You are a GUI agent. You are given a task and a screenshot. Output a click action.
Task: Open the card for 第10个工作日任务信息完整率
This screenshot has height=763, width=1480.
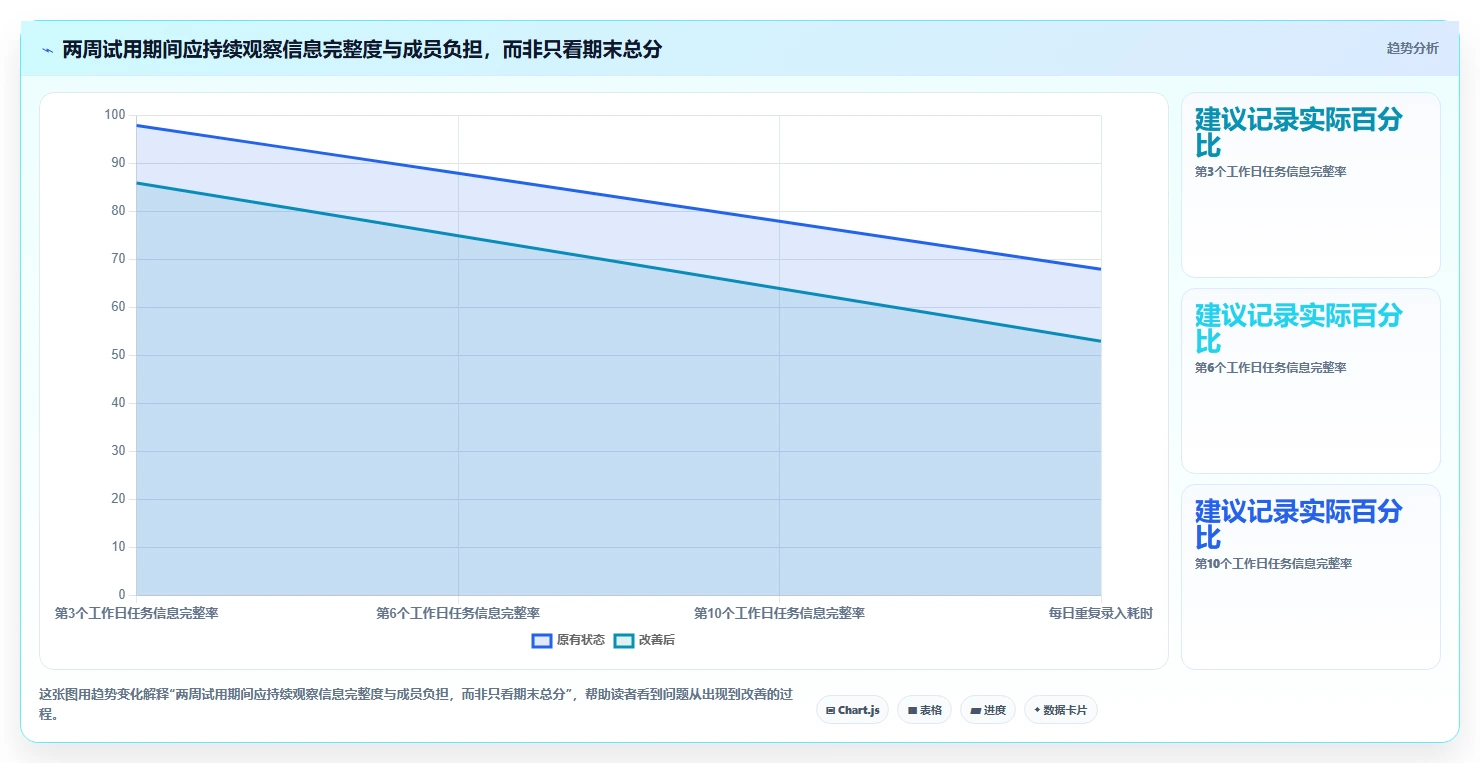1310,576
